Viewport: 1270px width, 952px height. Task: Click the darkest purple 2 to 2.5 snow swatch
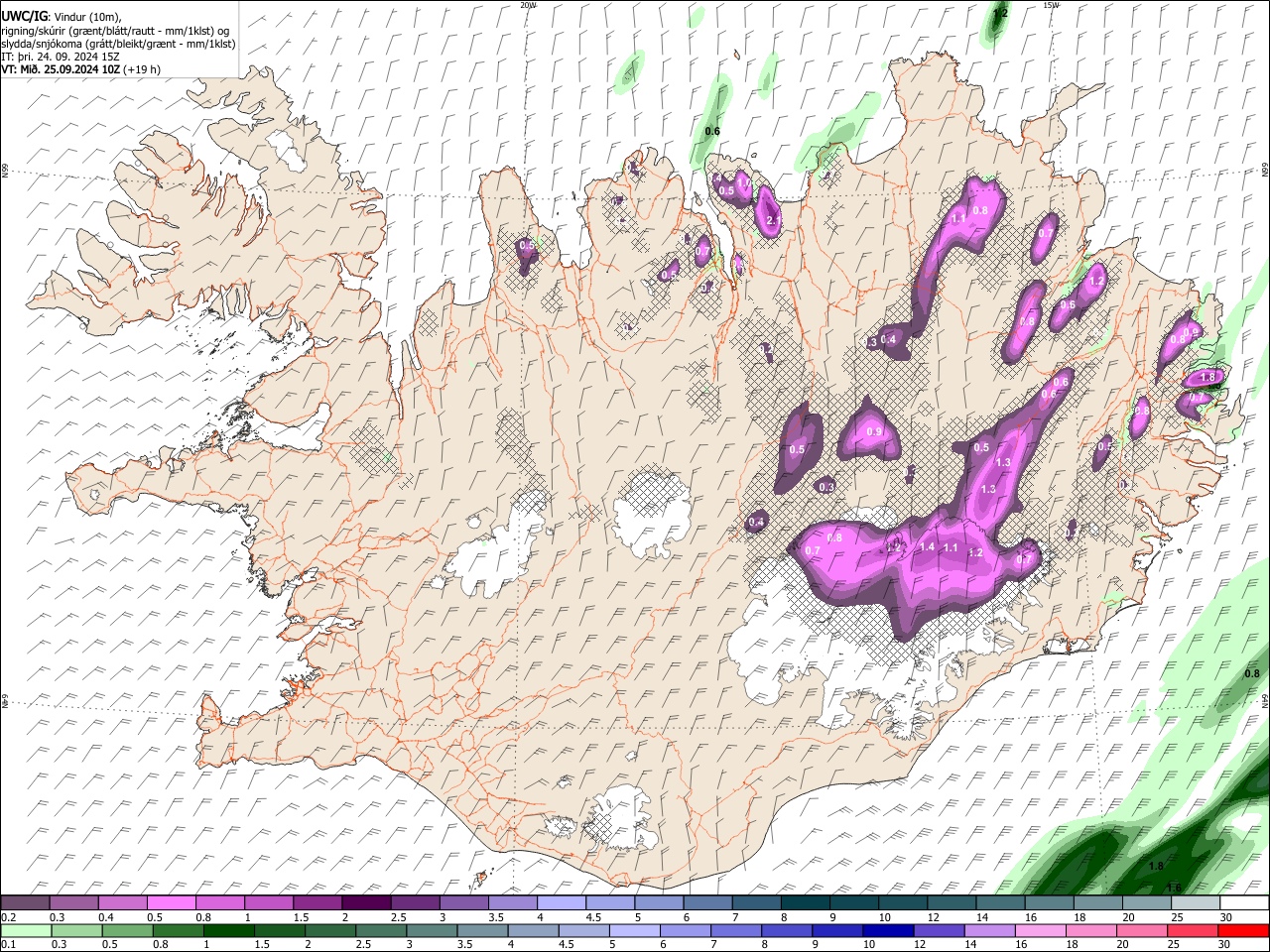tap(366, 903)
